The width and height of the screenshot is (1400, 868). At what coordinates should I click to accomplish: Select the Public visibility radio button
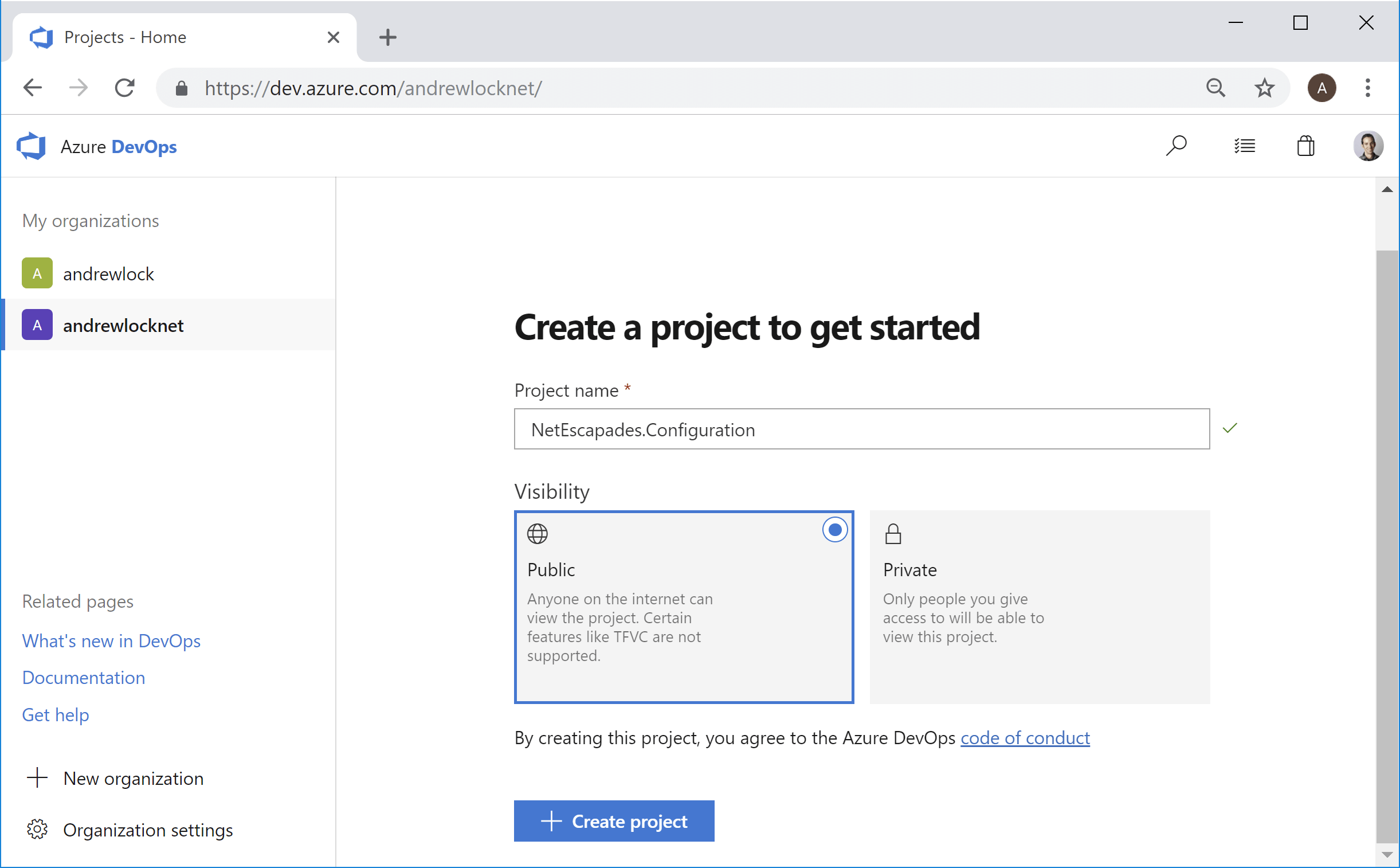[835, 530]
